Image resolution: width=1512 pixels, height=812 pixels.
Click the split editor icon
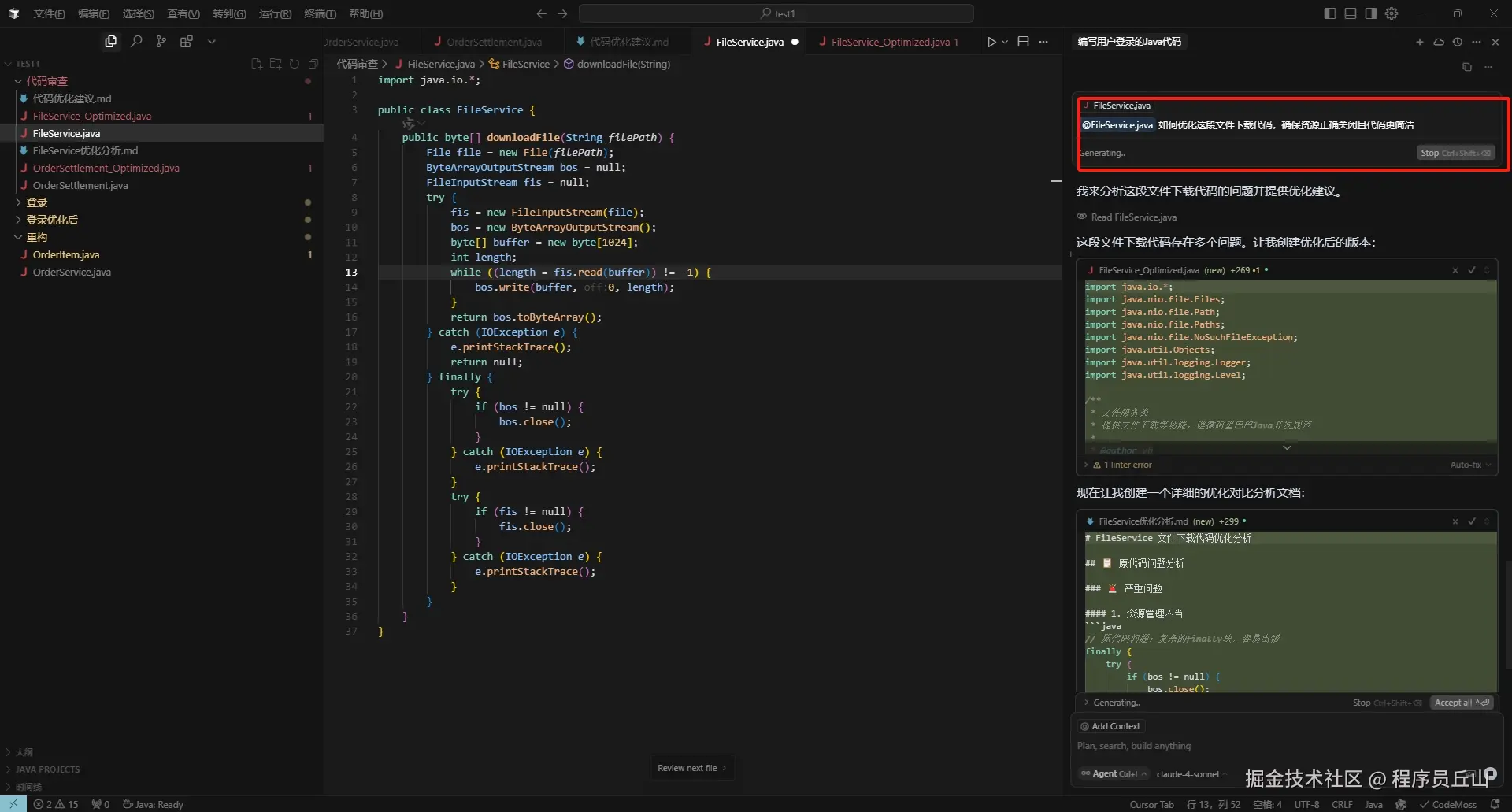click(x=1023, y=42)
